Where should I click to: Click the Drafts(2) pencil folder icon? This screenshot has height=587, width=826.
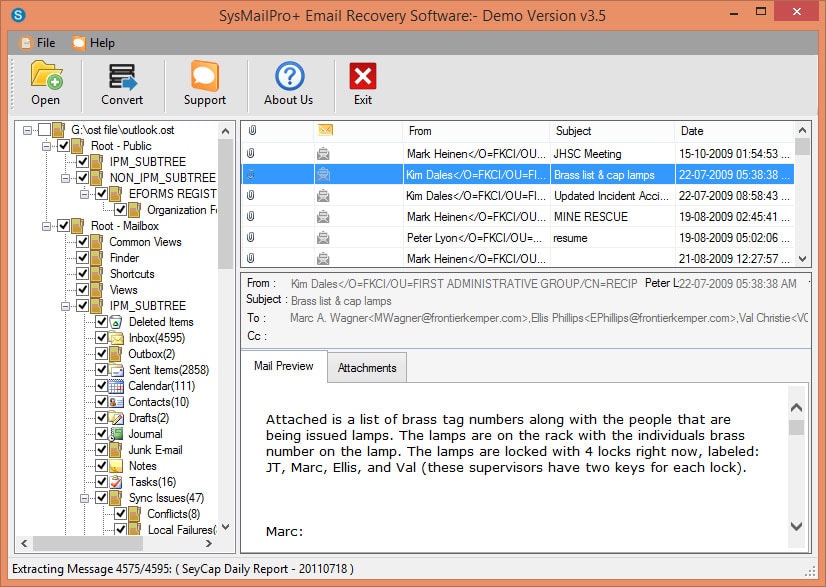(x=117, y=416)
